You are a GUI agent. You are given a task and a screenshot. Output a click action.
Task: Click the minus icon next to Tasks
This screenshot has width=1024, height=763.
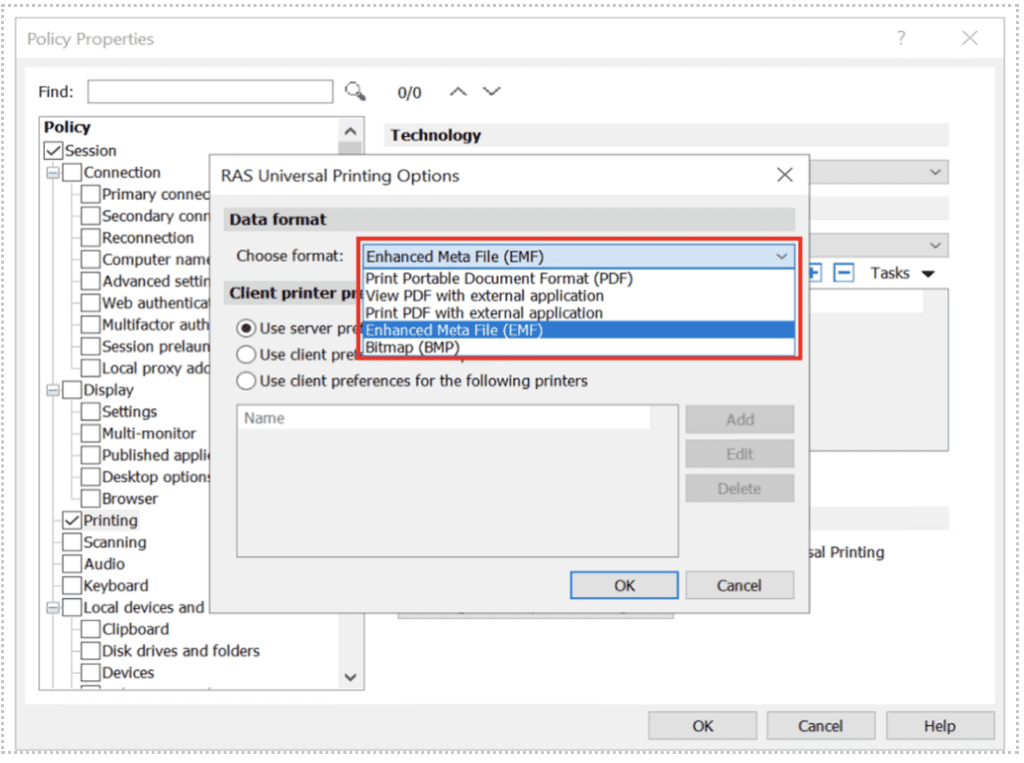[843, 273]
